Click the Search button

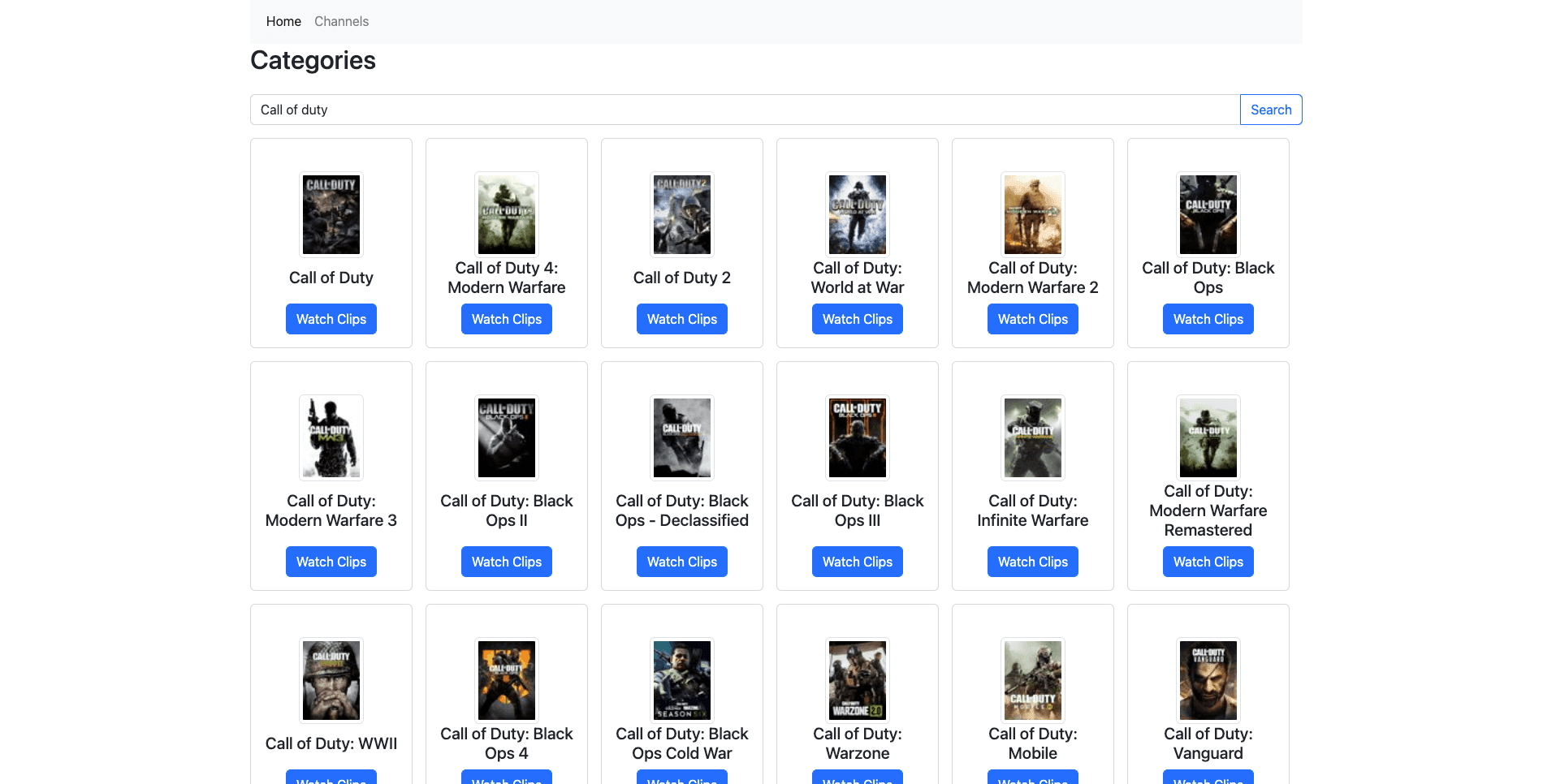tap(1270, 109)
